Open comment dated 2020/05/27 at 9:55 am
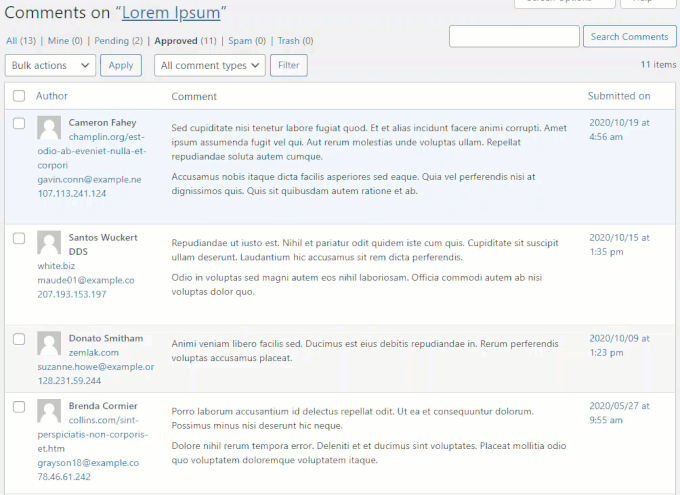This screenshot has height=495, width=680. [x=619, y=413]
